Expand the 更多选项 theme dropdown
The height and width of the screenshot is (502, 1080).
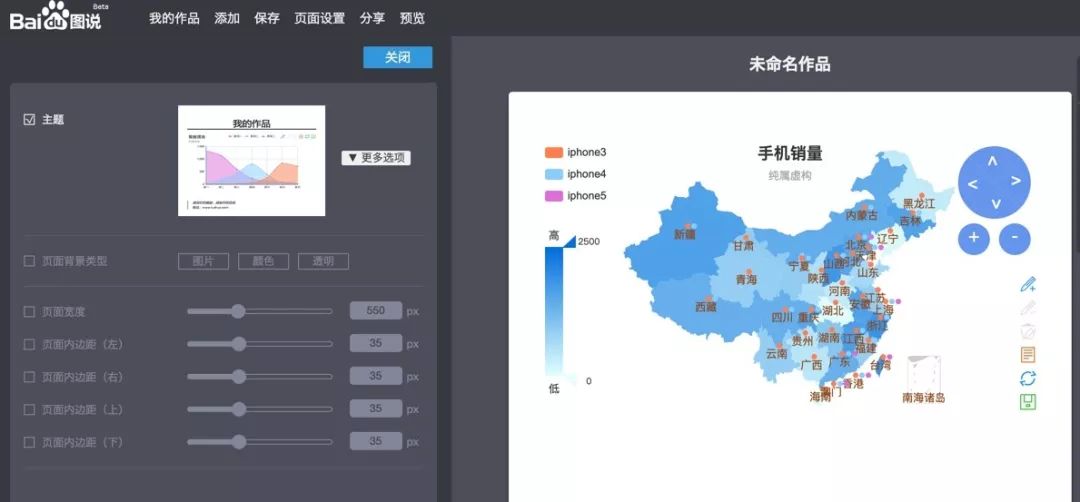(x=376, y=158)
